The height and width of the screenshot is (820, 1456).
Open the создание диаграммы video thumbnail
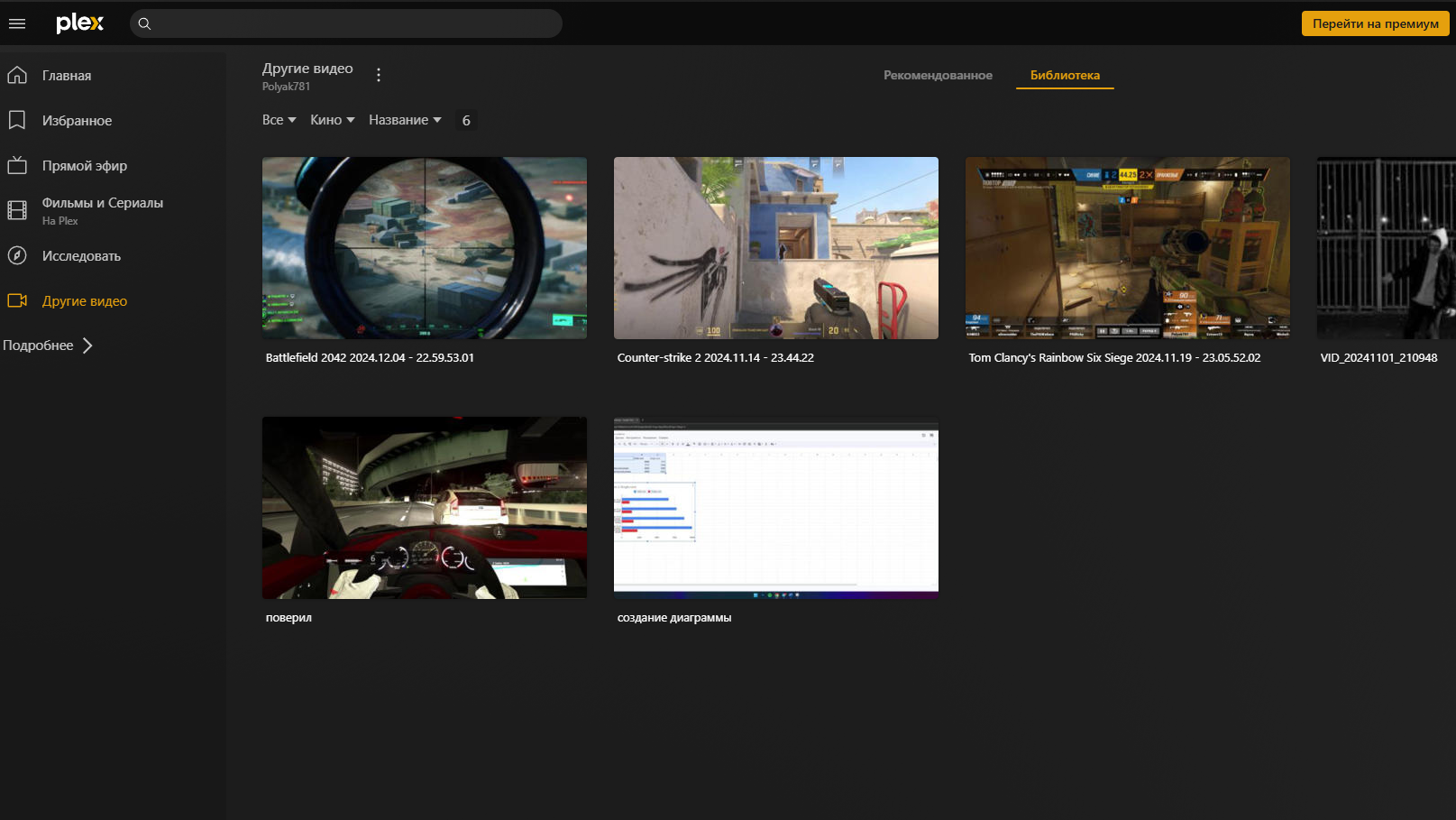[x=776, y=508]
